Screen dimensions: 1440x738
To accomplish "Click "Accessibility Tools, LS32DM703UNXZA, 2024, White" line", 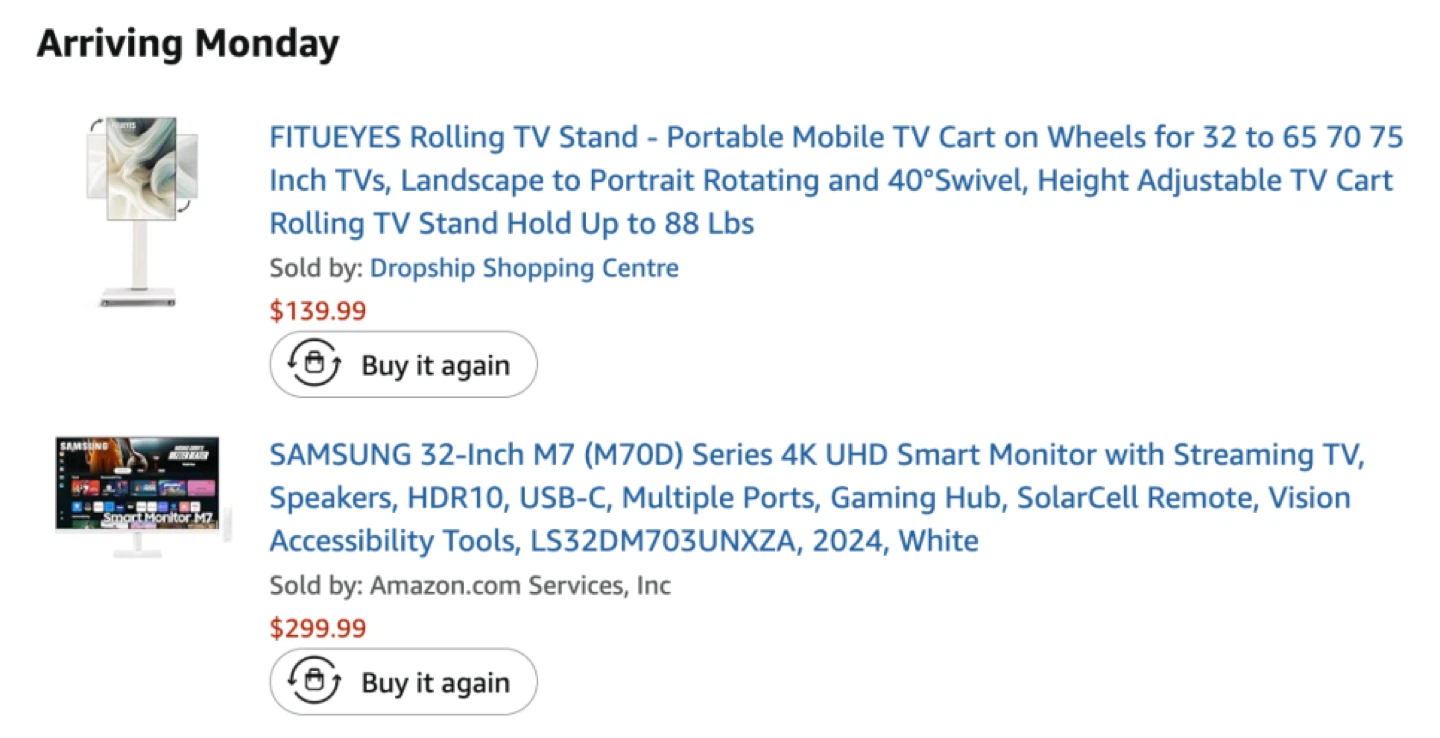I will coord(623,541).
